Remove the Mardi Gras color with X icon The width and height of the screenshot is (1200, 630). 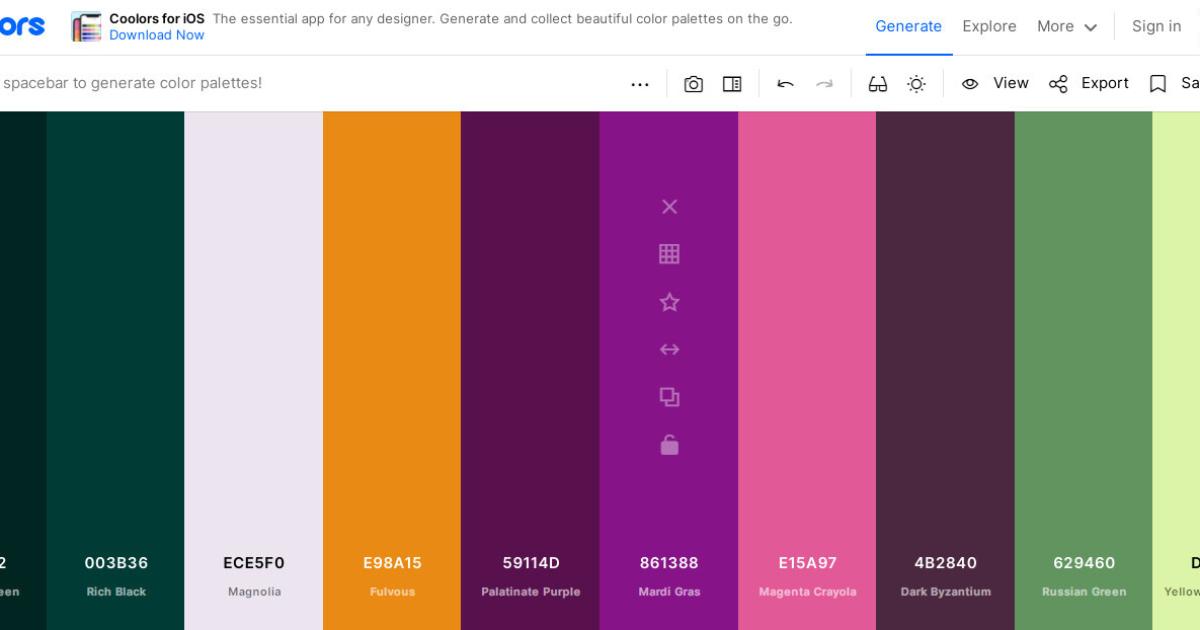click(x=669, y=207)
